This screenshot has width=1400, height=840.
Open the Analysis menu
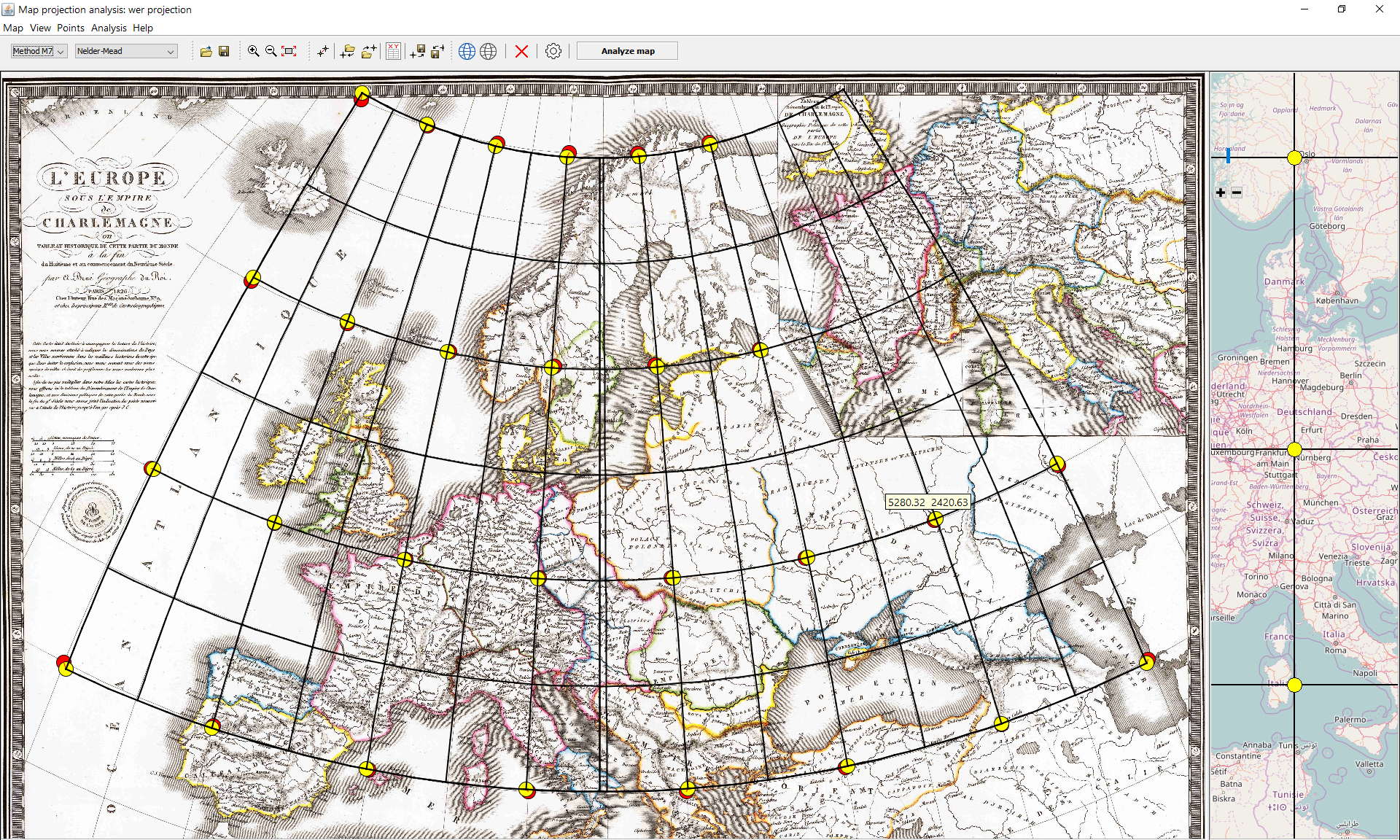click(109, 28)
